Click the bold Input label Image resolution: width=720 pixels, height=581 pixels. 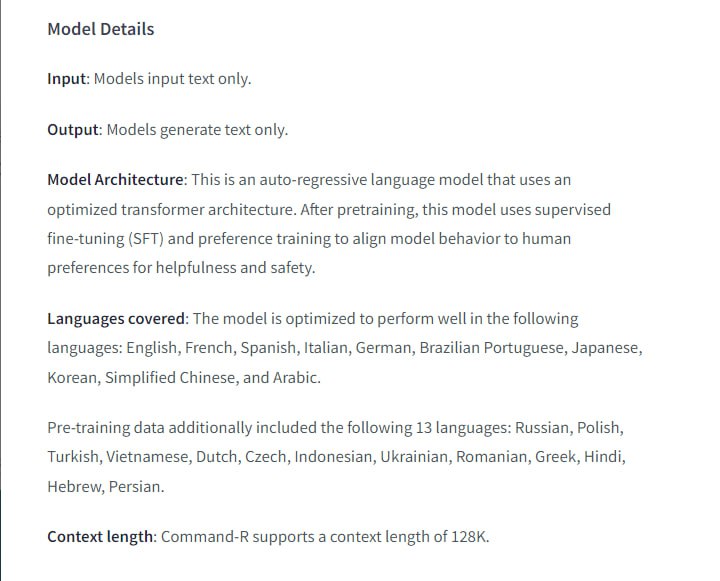[67, 78]
